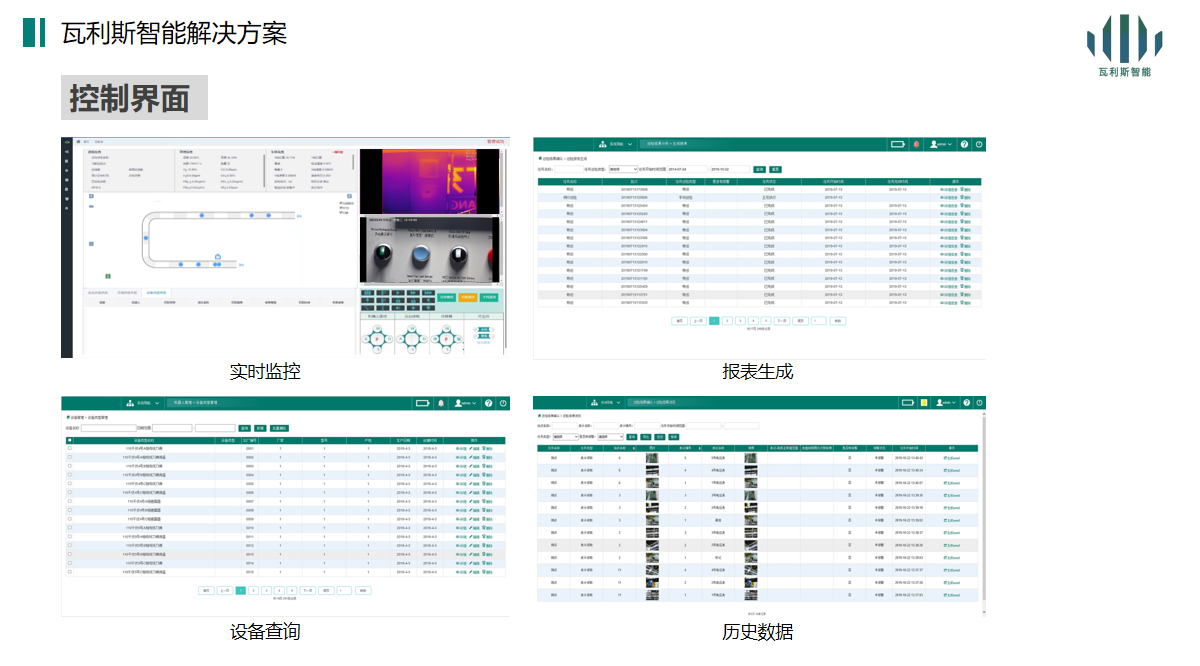Screen dimensions: 1200x666
Task: Click the orange mode button in monitoring panel
Action: [x=468, y=297]
